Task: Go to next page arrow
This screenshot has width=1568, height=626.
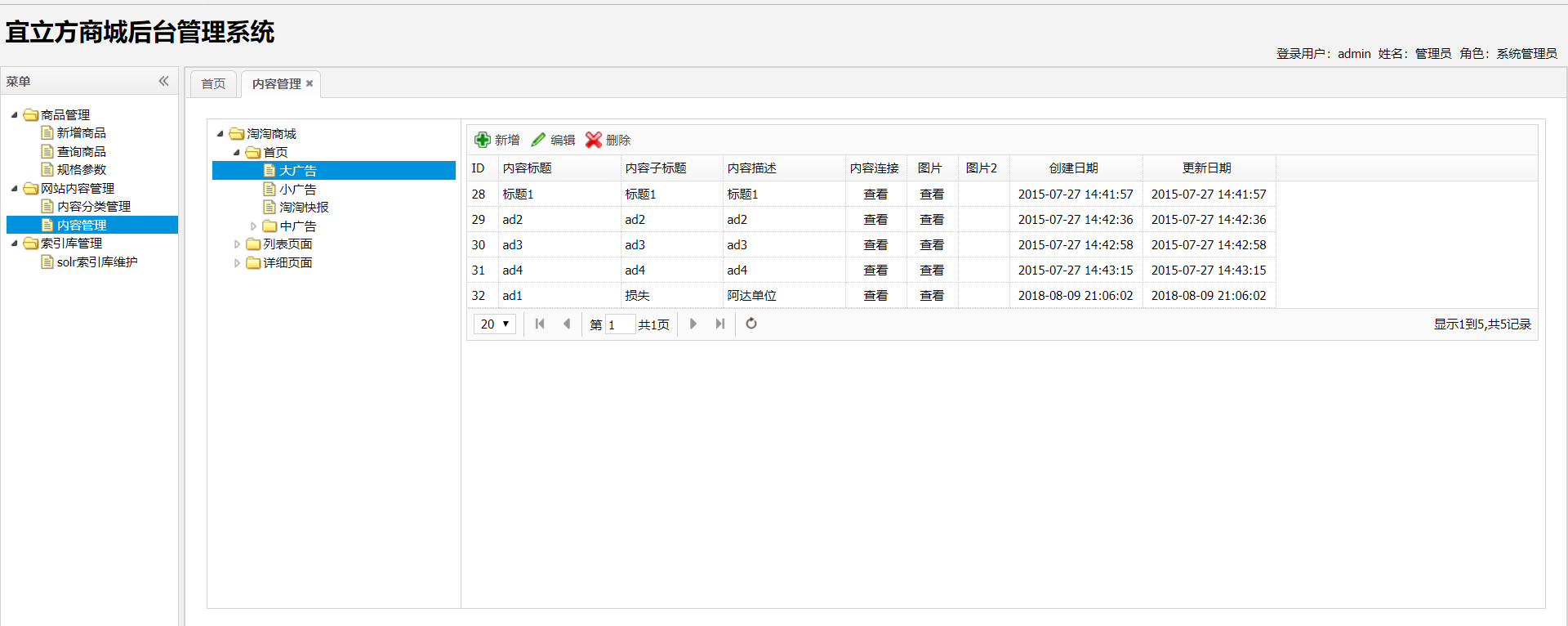Action: 693,324
